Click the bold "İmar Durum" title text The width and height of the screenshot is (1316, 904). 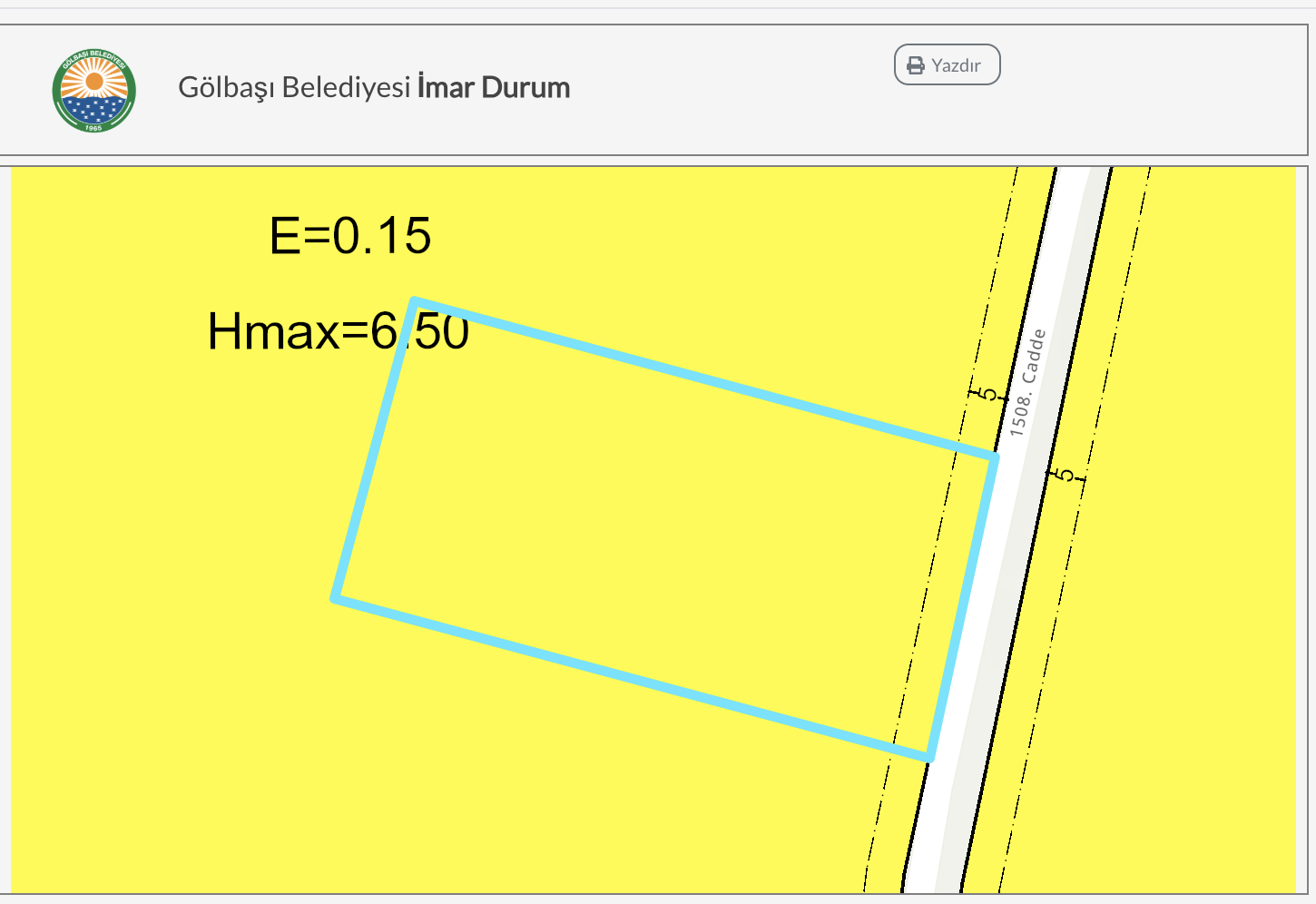pyautogui.click(x=493, y=87)
